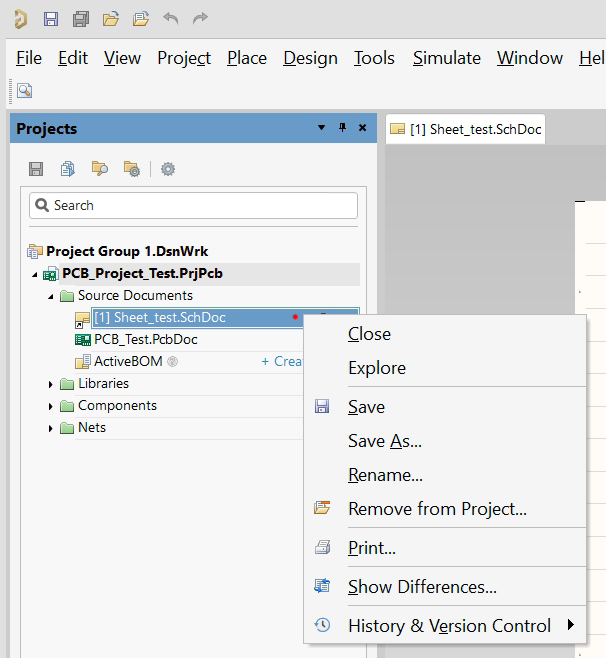Expand the Components folder
Screen dimensions: 606x658
point(50,406)
